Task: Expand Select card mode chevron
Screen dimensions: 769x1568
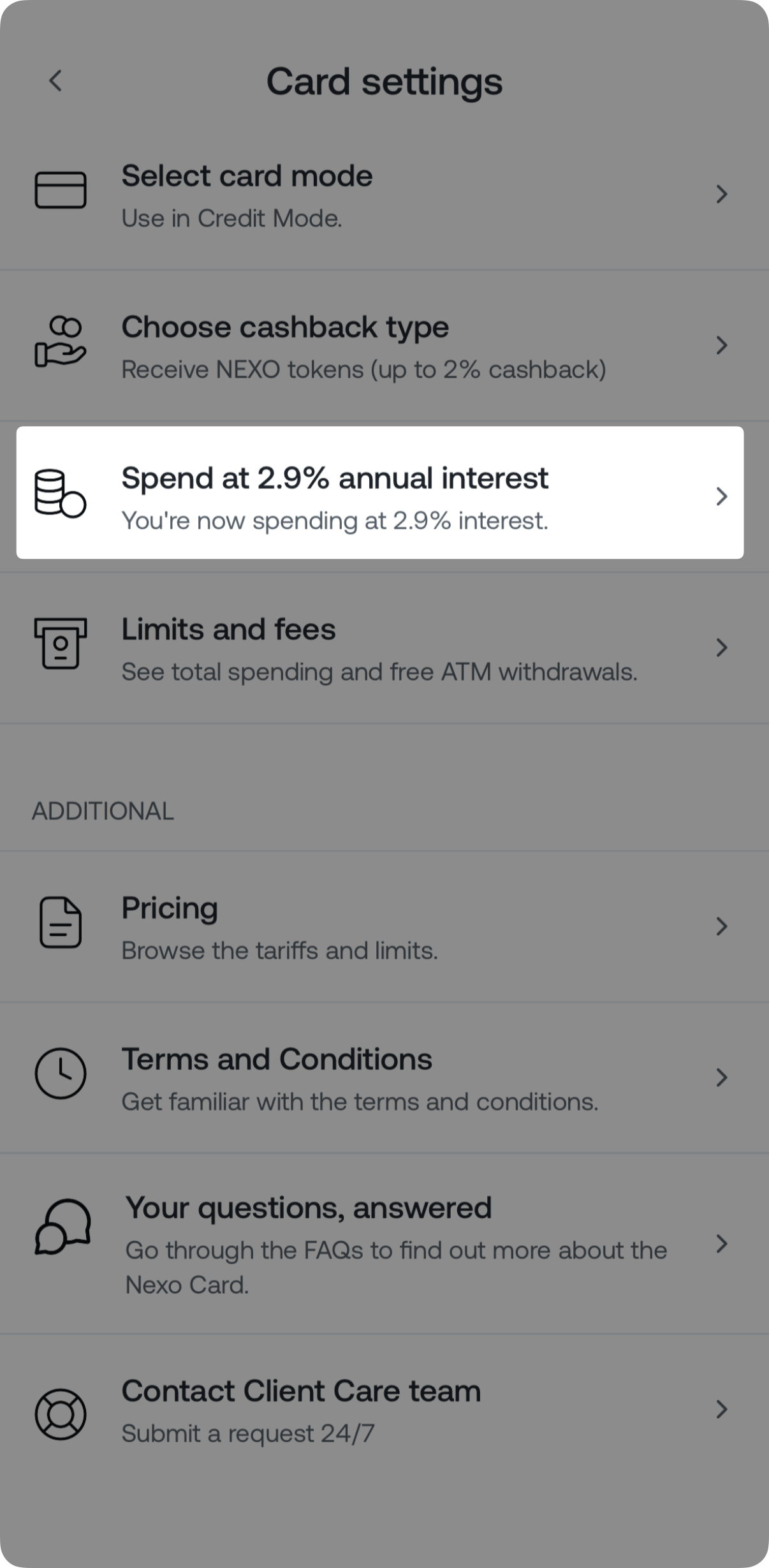Action: pyautogui.click(x=721, y=194)
